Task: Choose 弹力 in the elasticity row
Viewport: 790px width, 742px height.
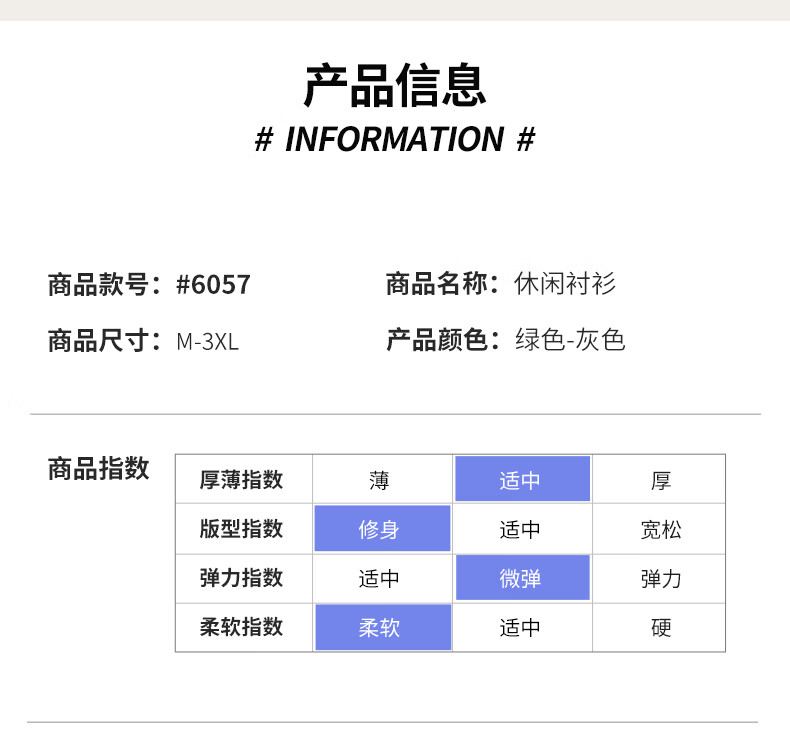Action: coord(660,578)
